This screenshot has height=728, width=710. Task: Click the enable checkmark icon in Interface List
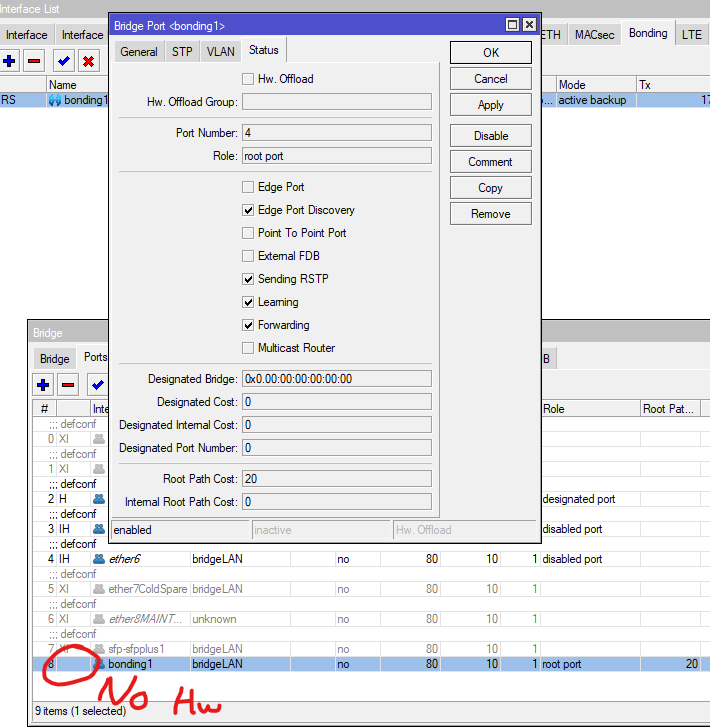tap(64, 61)
